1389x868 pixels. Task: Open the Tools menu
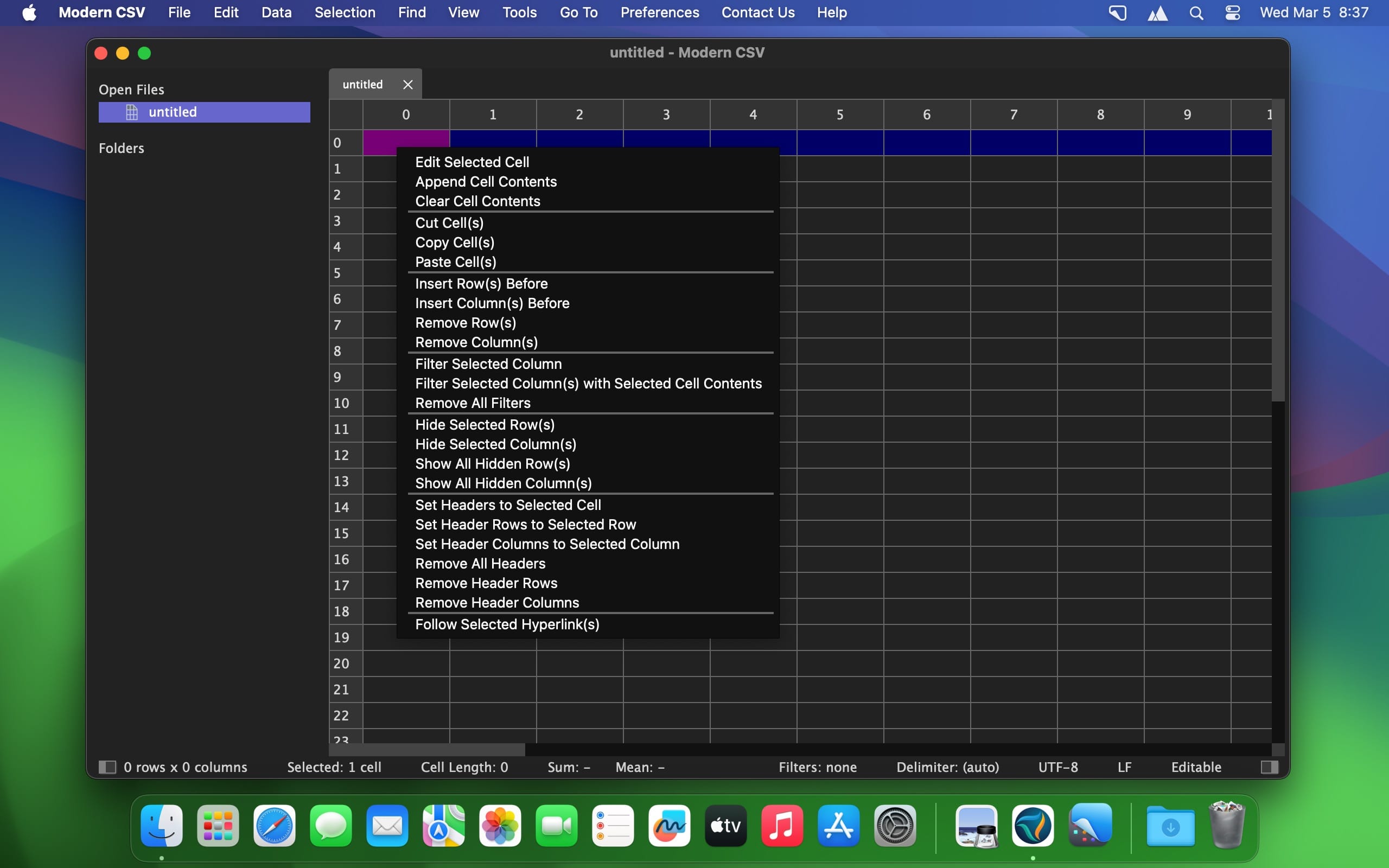click(x=519, y=12)
